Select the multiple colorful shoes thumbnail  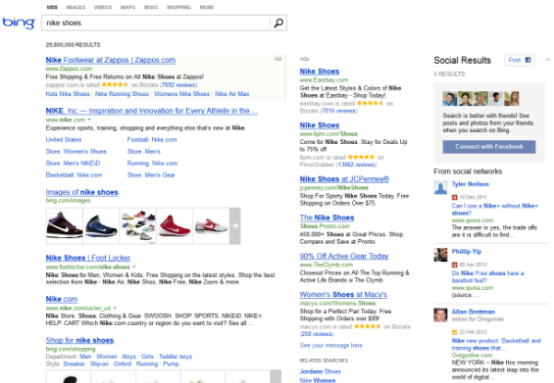click(x=138, y=226)
